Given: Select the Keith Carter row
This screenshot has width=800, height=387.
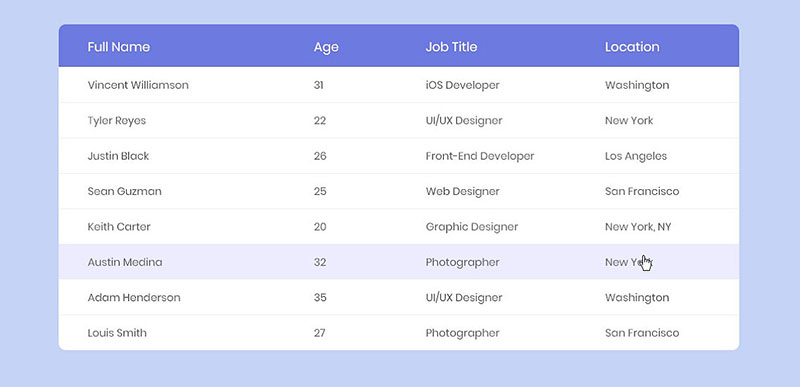Looking at the screenshot, I should point(399,226).
